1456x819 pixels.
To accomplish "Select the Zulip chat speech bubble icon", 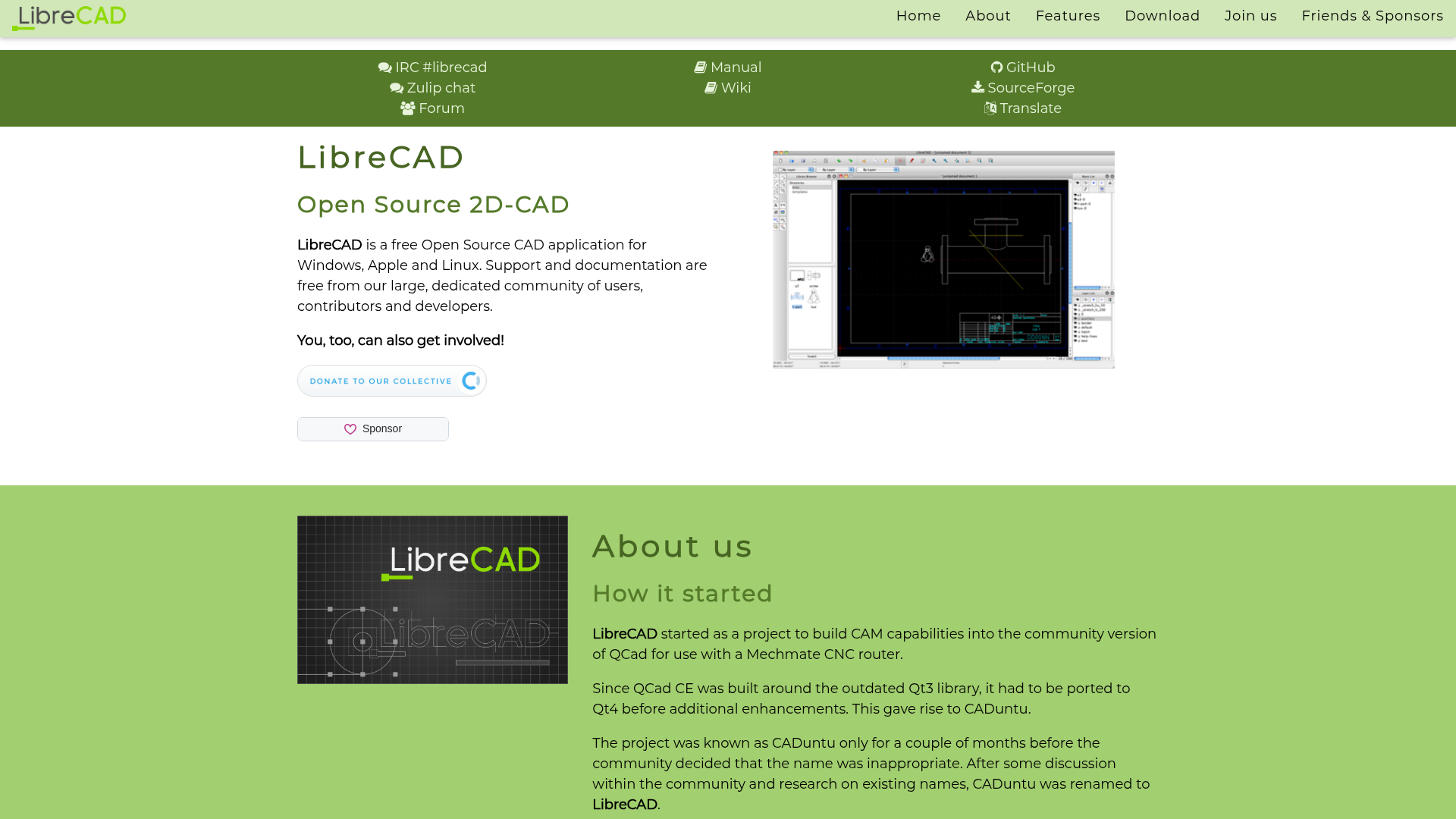I will tap(395, 88).
